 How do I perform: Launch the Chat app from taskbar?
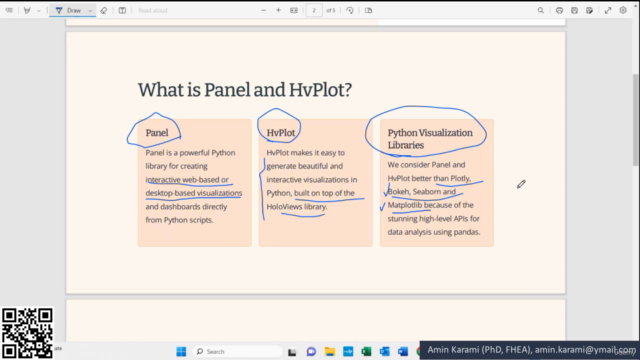(311, 351)
